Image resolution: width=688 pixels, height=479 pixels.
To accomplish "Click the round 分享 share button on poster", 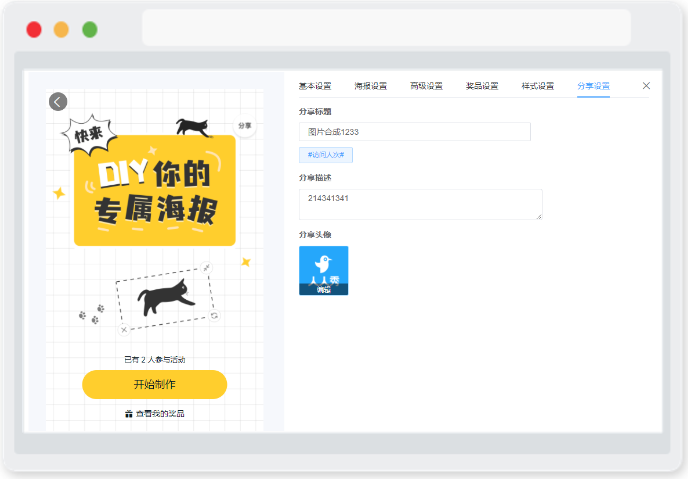I will tap(244, 126).
